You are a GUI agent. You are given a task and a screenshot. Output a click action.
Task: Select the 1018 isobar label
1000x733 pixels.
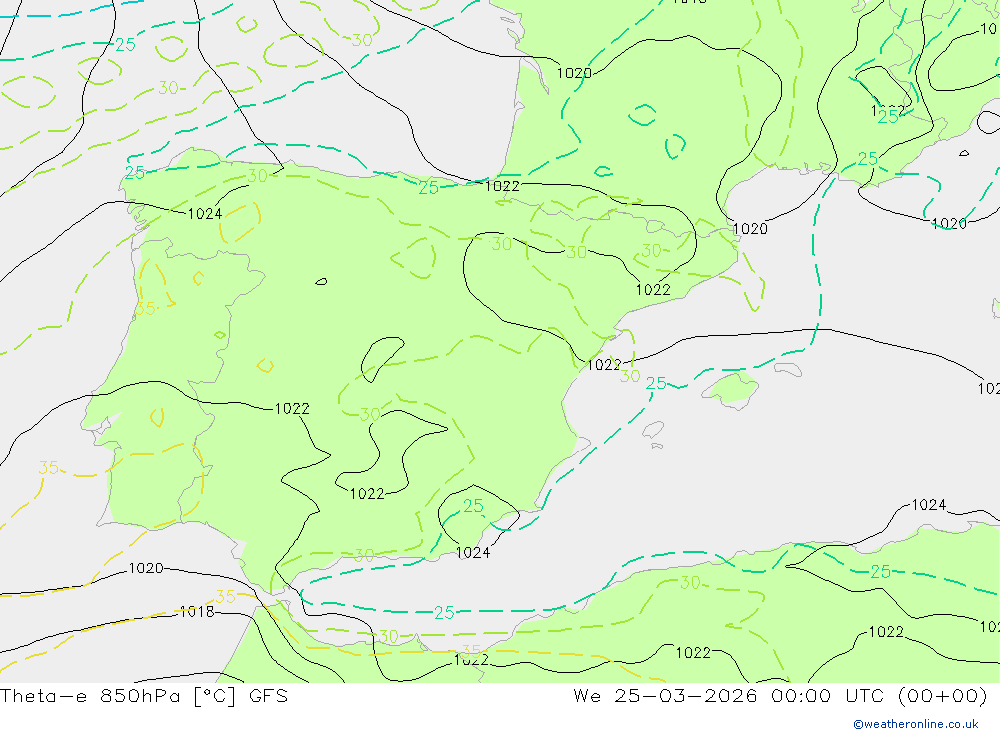pyautogui.click(x=197, y=612)
